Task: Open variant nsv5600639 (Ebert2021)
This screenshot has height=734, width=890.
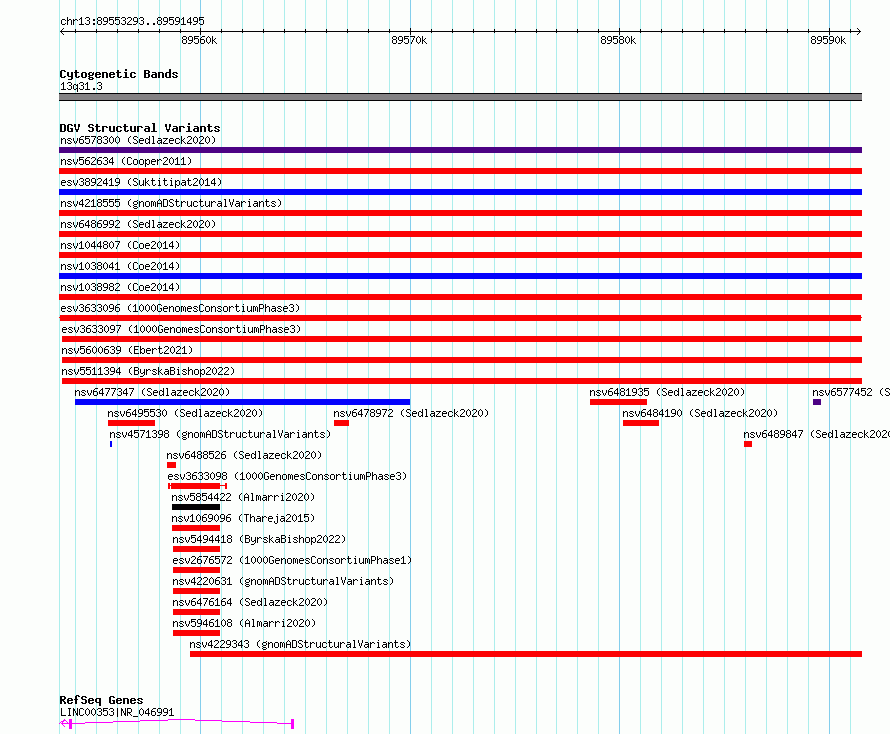Action: tap(127, 350)
